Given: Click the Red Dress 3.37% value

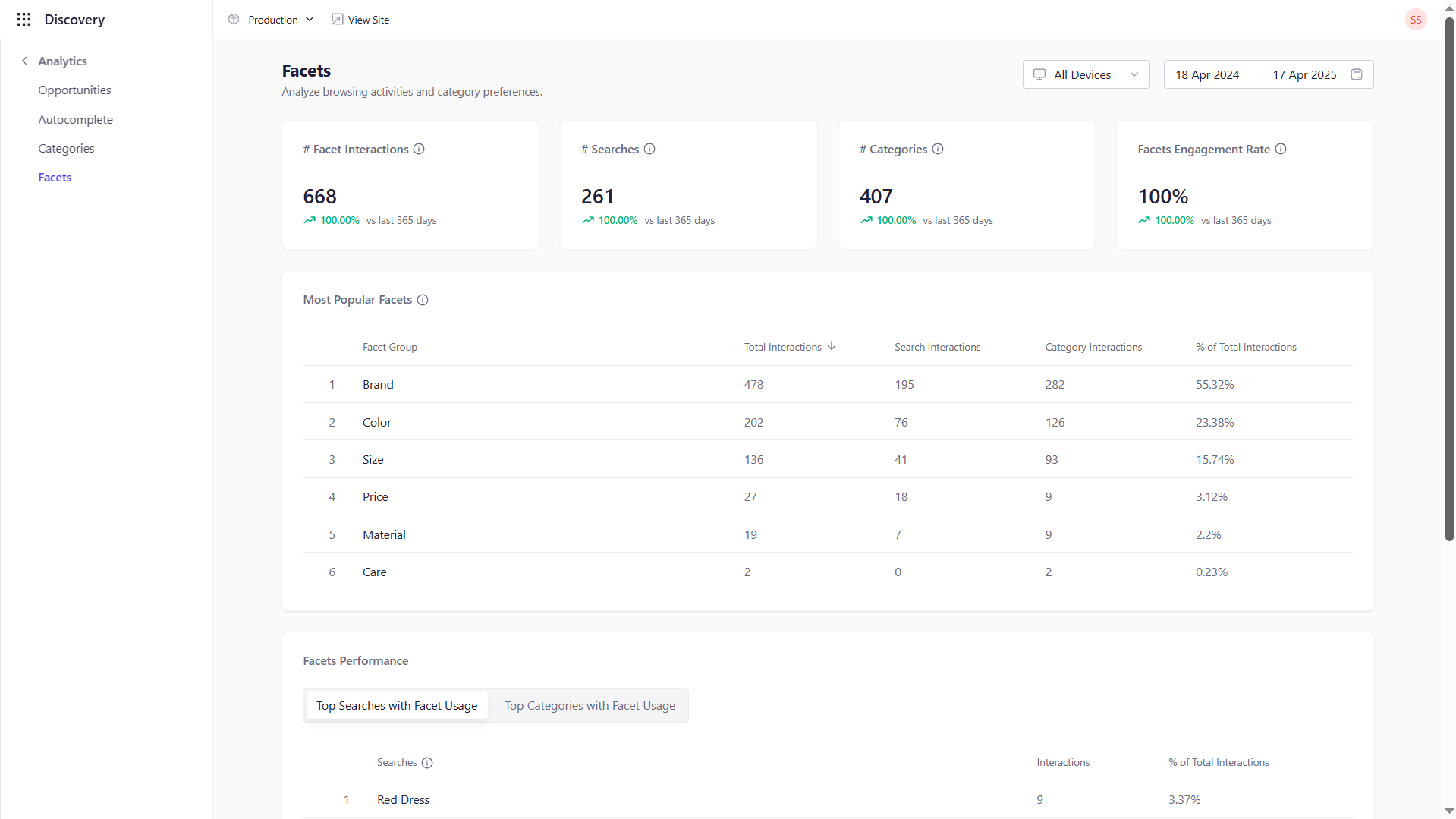Looking at the screenshot, I should point(1184,799).
